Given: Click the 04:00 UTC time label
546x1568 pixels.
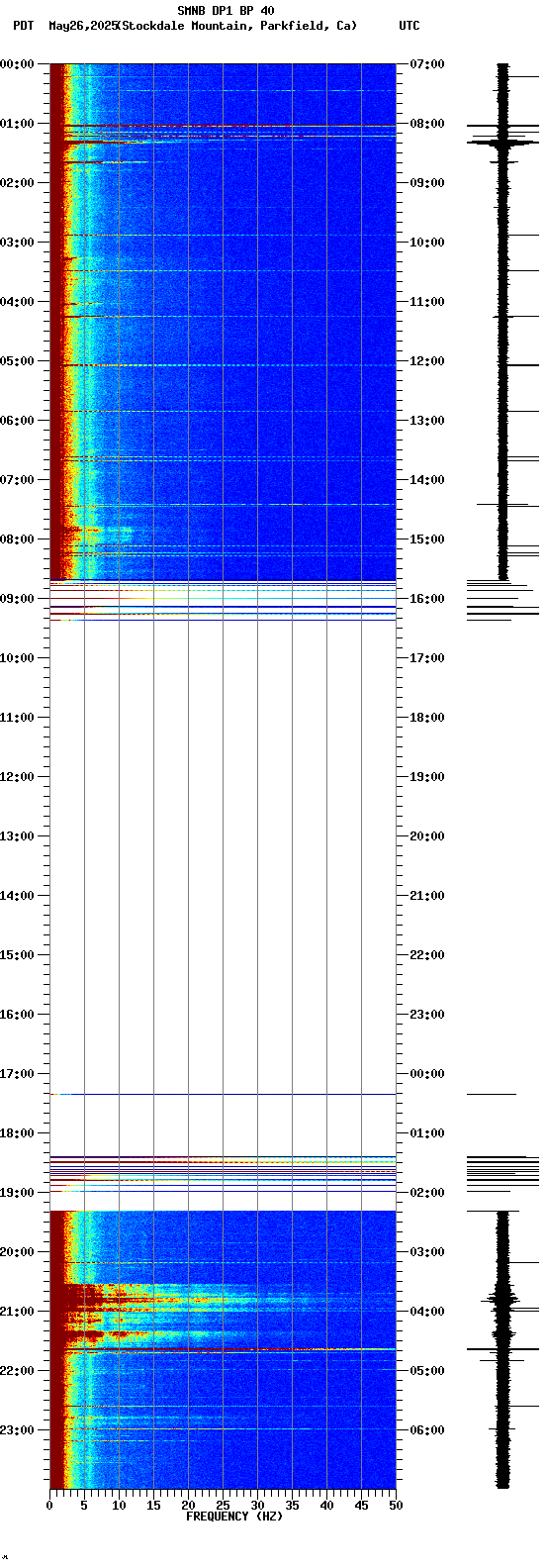Looking at the screenshot, I should tap(427, 1312).
